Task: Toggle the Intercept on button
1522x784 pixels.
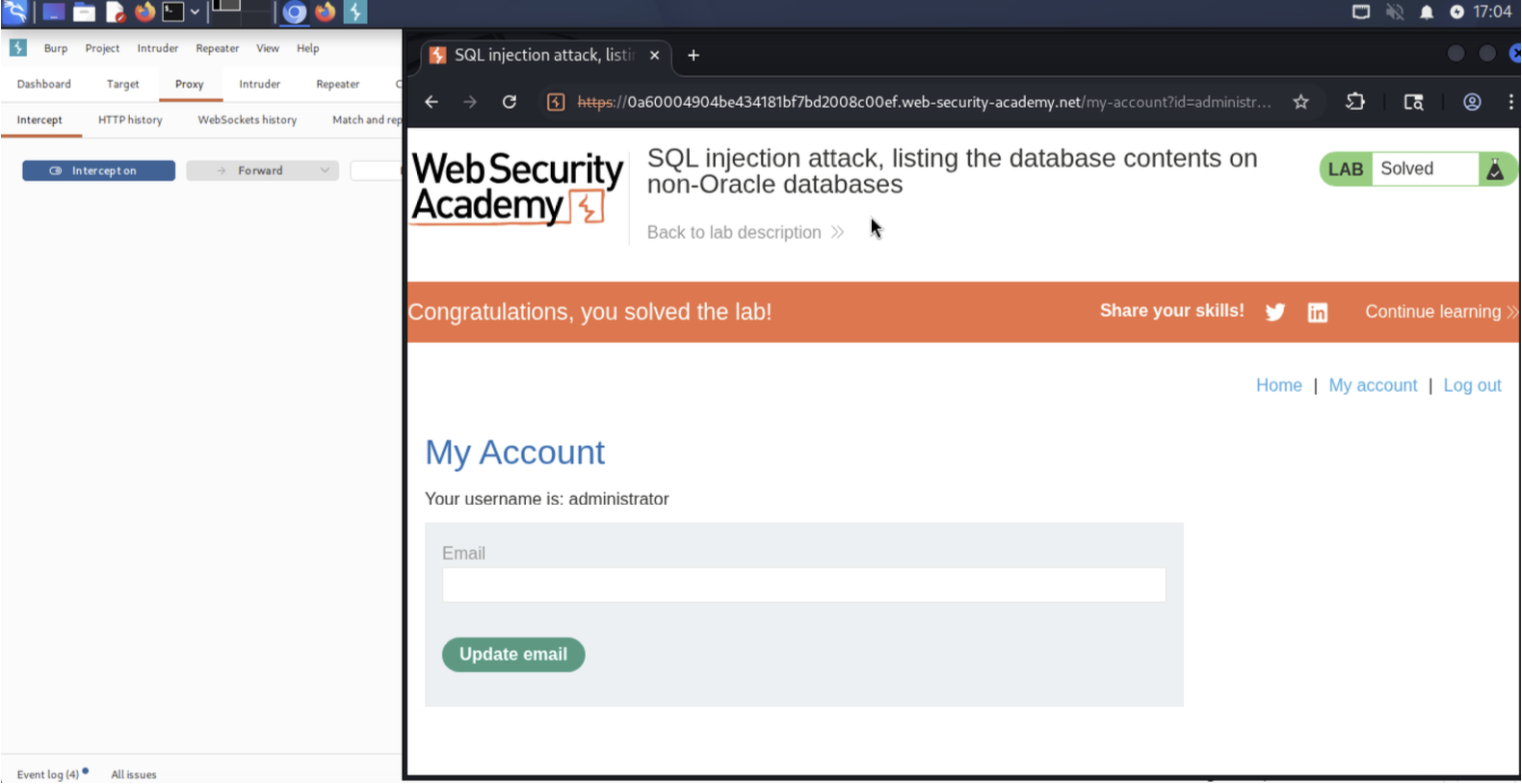Action: [x=98, y=170]
